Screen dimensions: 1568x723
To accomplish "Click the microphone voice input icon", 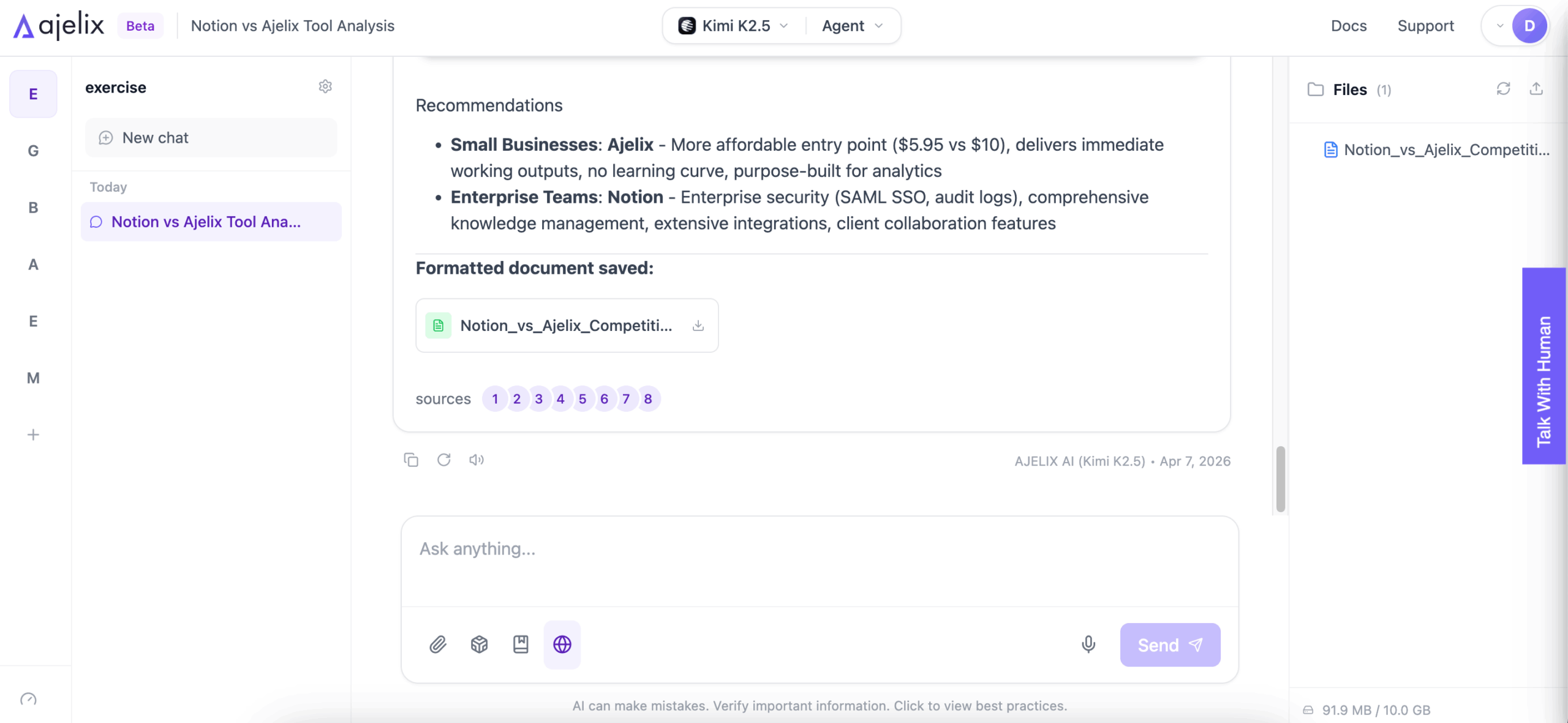I will click(x=1088, y=644).
